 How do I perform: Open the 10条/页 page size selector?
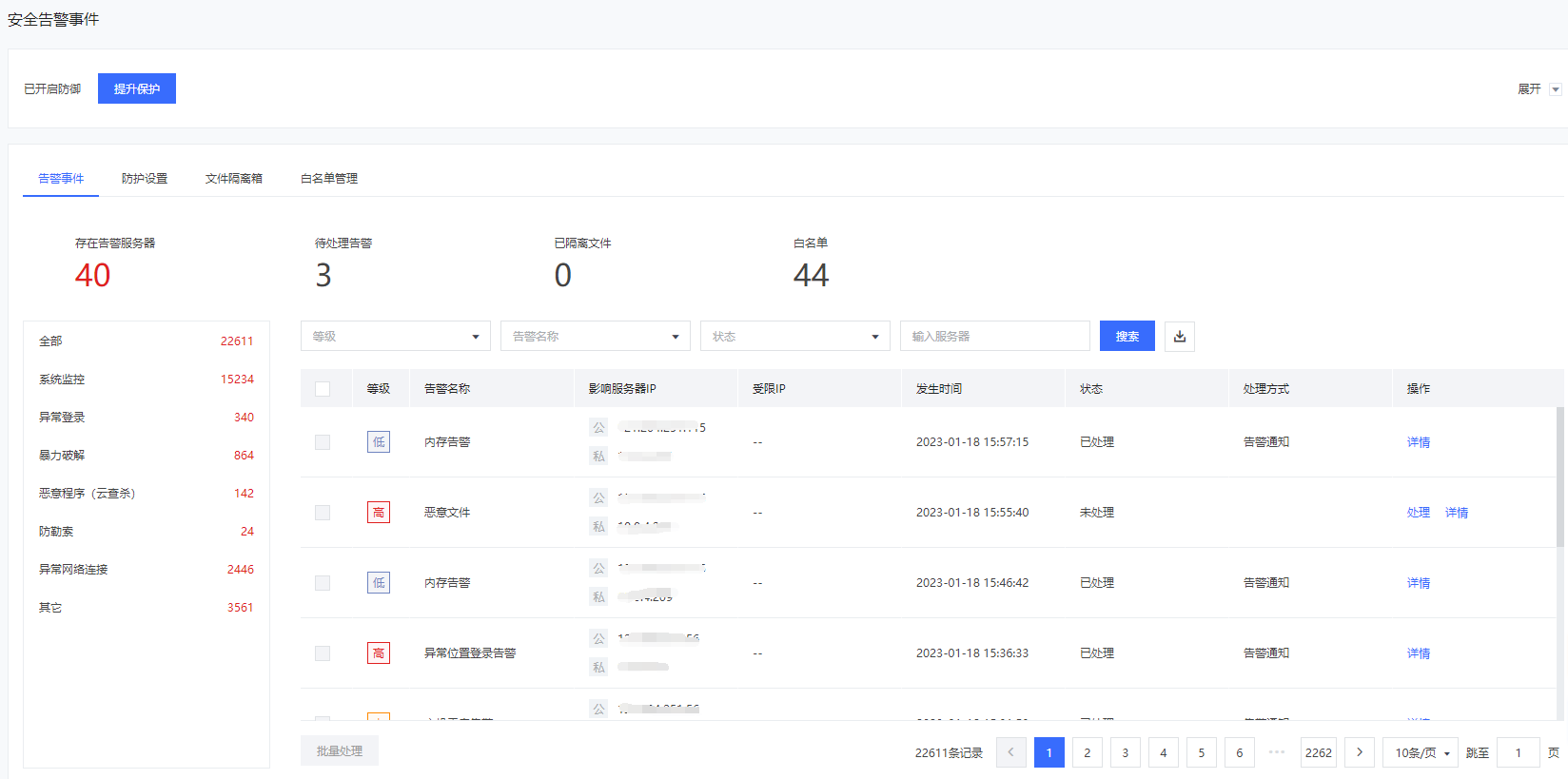(1421, 752)
